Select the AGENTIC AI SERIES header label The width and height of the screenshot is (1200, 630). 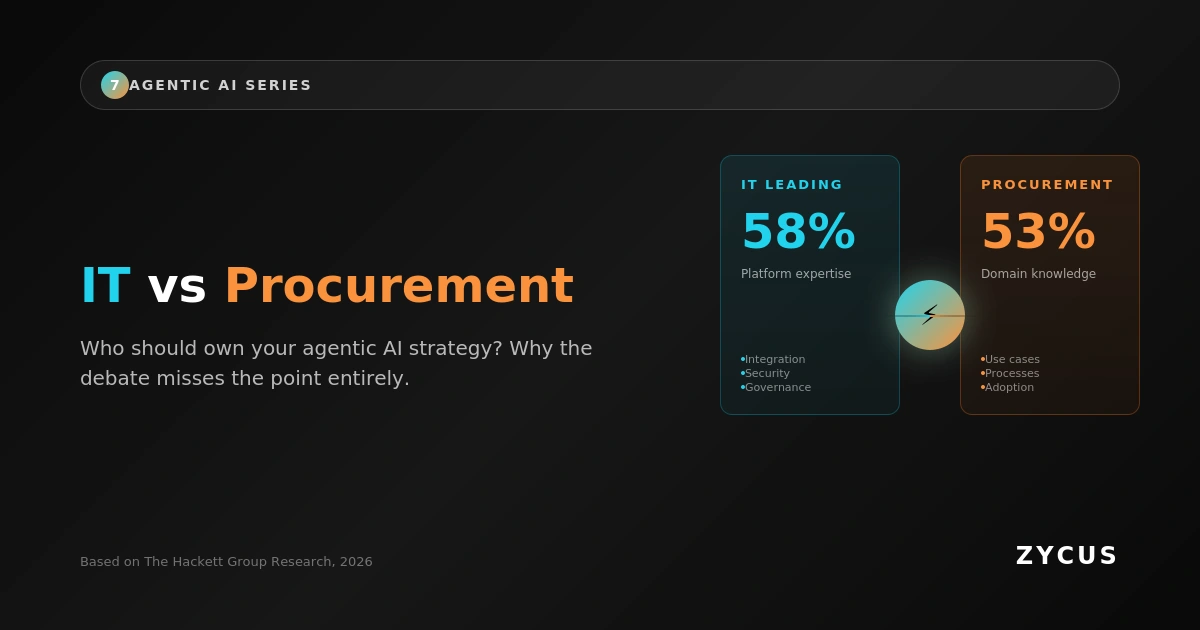220,85
